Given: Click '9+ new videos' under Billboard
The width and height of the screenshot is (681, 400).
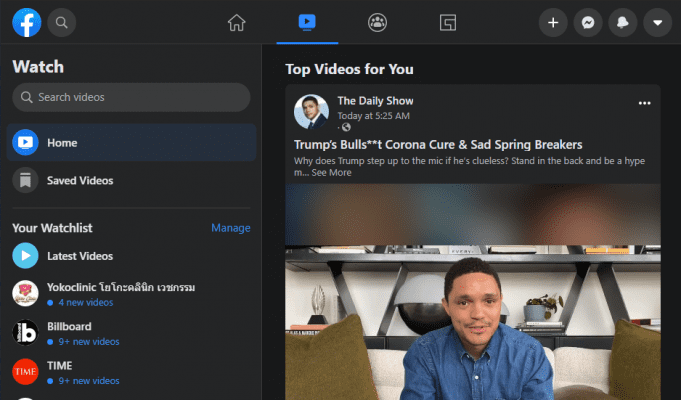Looking at the screenshot, I should pyautogui.click(x=89, y=341).
